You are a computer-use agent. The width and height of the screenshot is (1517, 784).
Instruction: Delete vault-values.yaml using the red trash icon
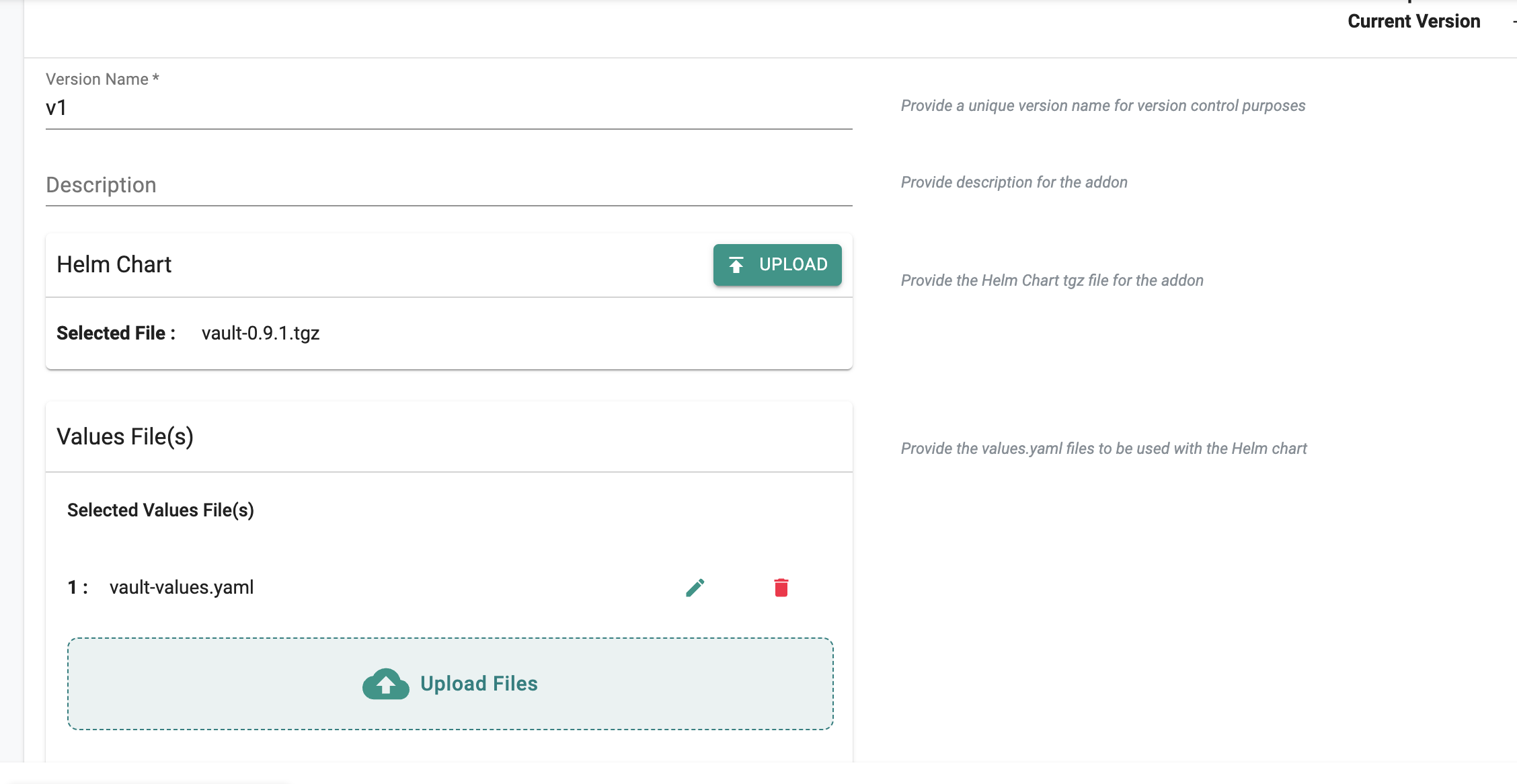[x=781, y=588]
